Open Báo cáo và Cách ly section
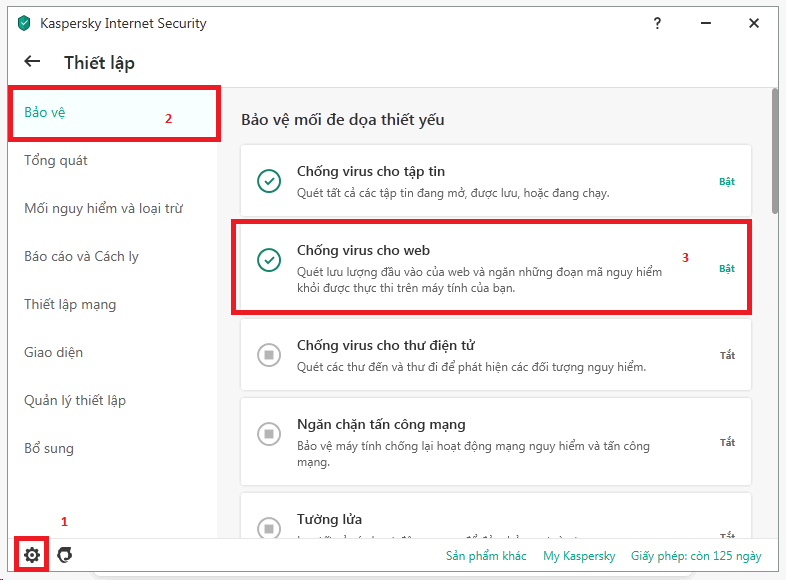This screenshot has height=580, width=786. (114, 256)
